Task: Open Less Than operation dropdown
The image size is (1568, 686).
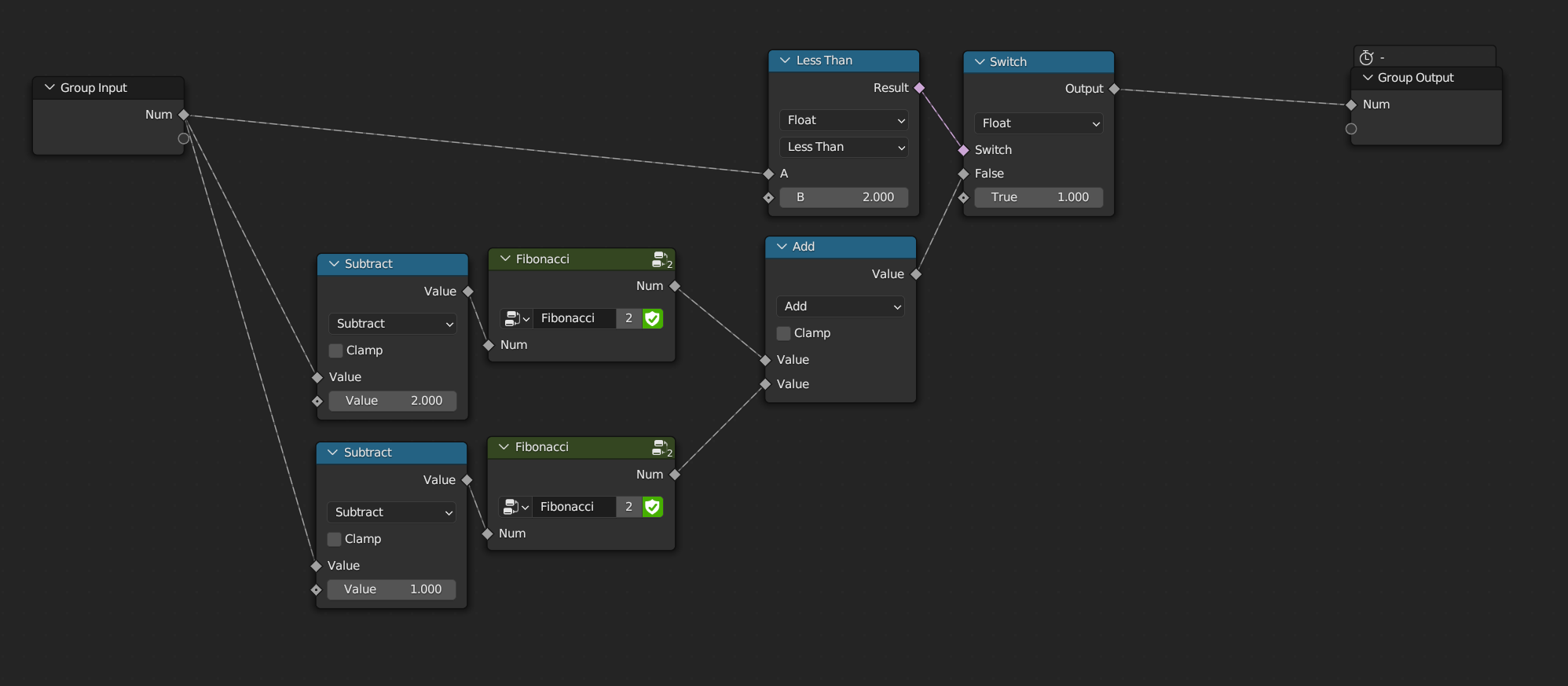Action: (844, 147)
